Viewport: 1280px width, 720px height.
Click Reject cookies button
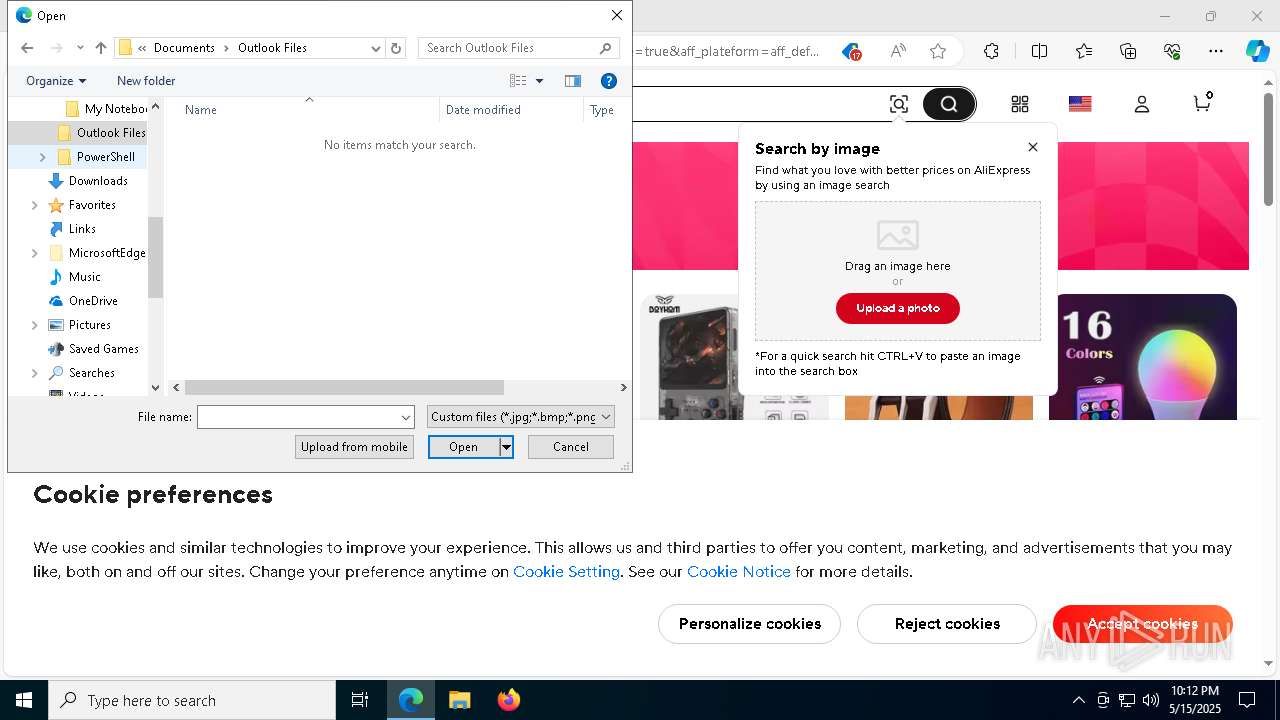point(947,624)
